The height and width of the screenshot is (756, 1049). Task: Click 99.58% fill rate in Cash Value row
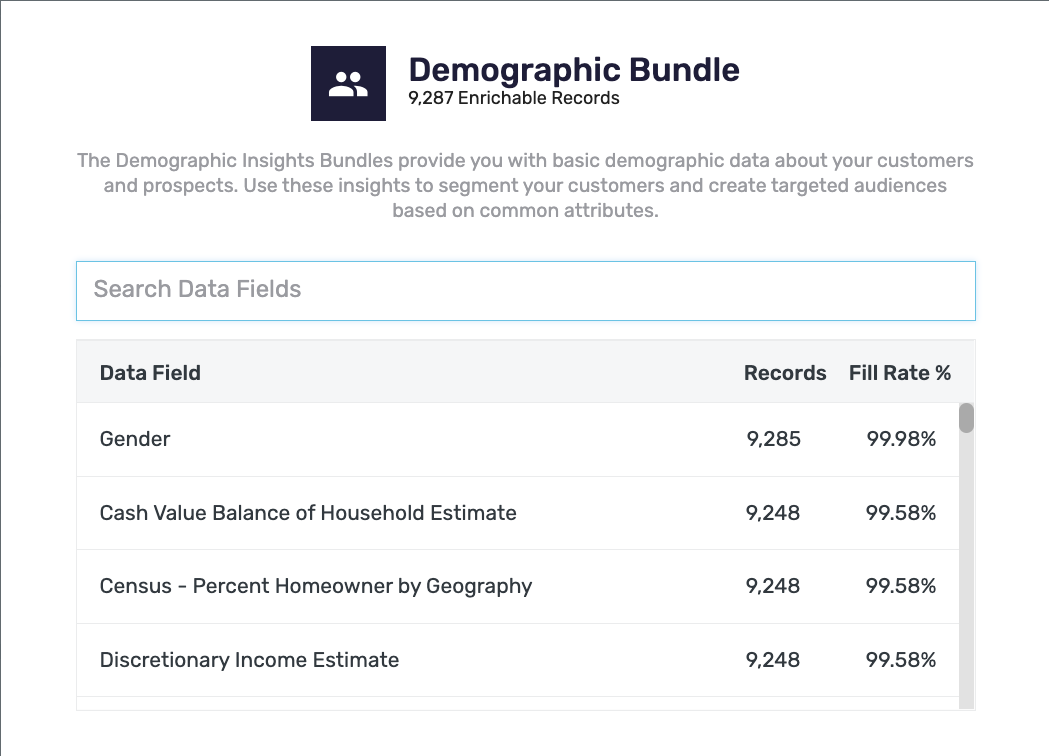click(901, 513)
